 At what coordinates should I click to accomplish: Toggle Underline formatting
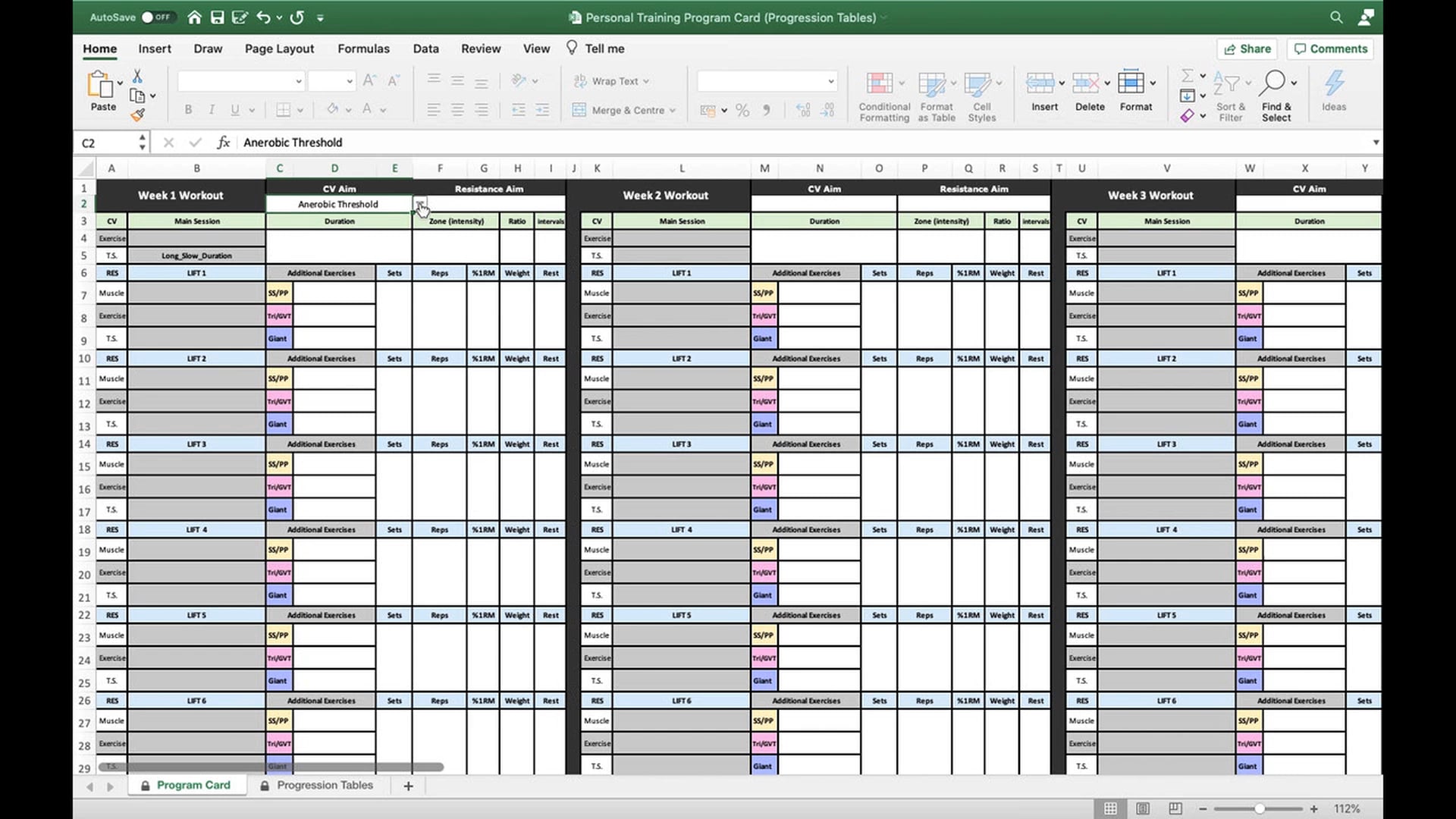pos(235,110)
